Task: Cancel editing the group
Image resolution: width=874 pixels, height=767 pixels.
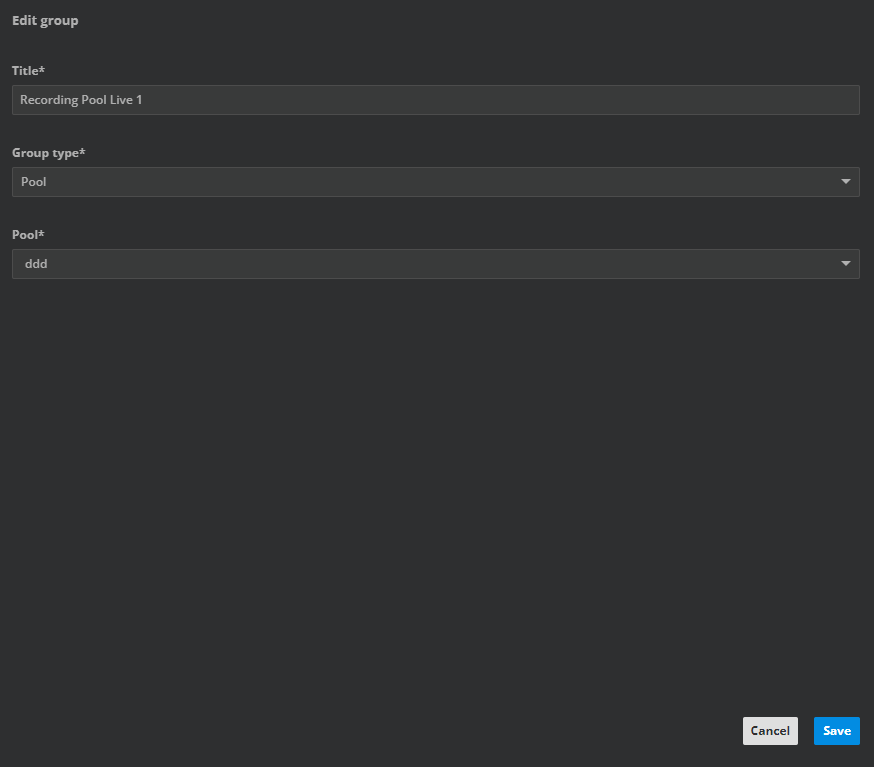Action: coord(770,731)
